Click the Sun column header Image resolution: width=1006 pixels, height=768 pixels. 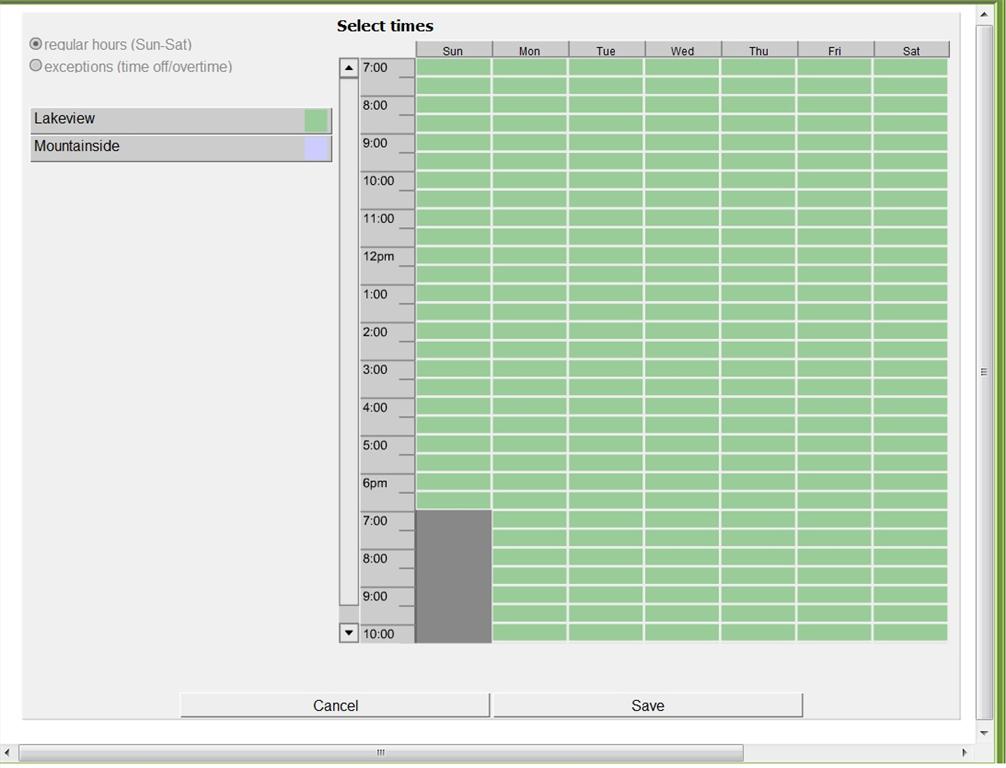(453, 50)
